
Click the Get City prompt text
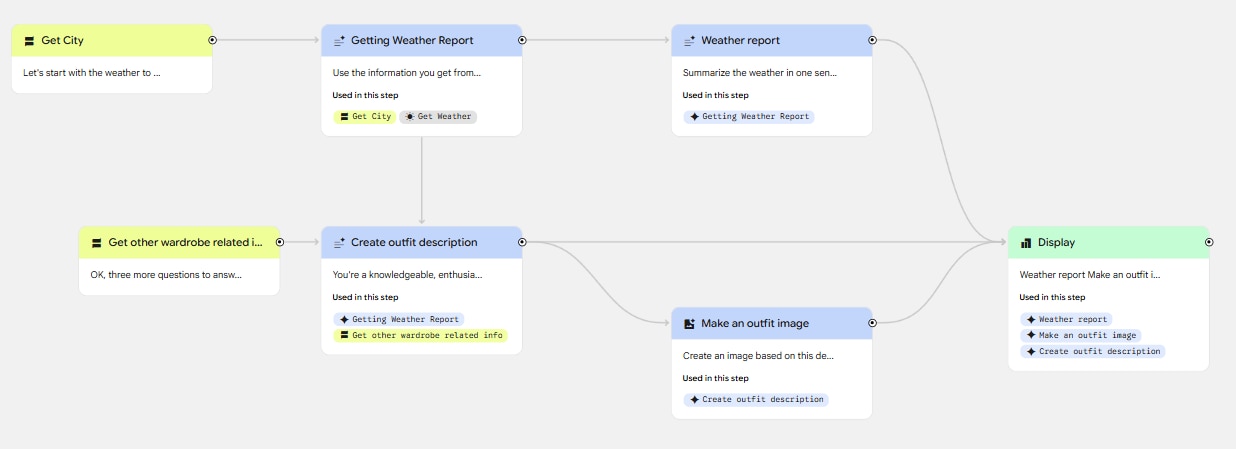(x=91, y=73)
